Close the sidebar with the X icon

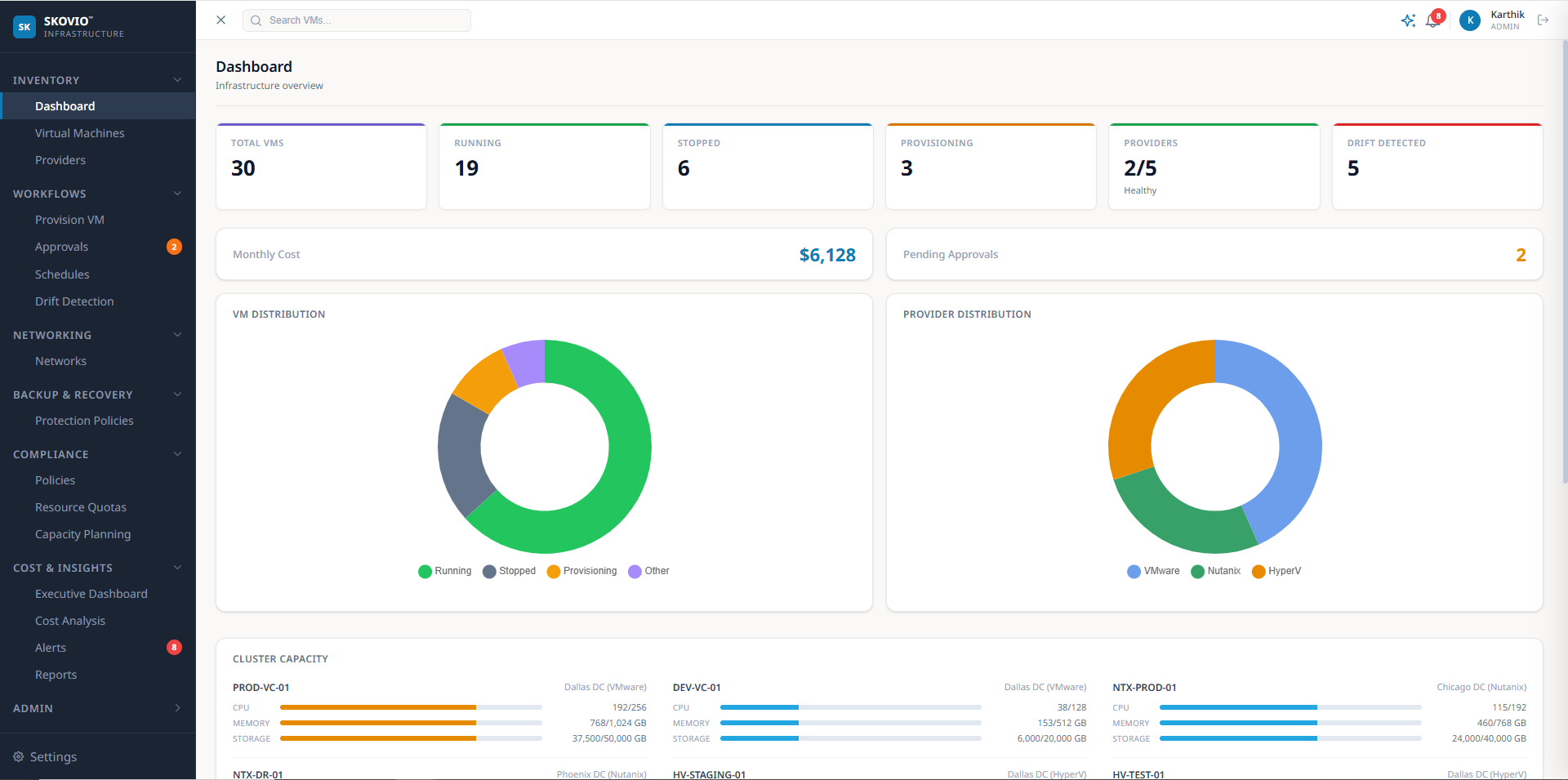click(220, 20)
